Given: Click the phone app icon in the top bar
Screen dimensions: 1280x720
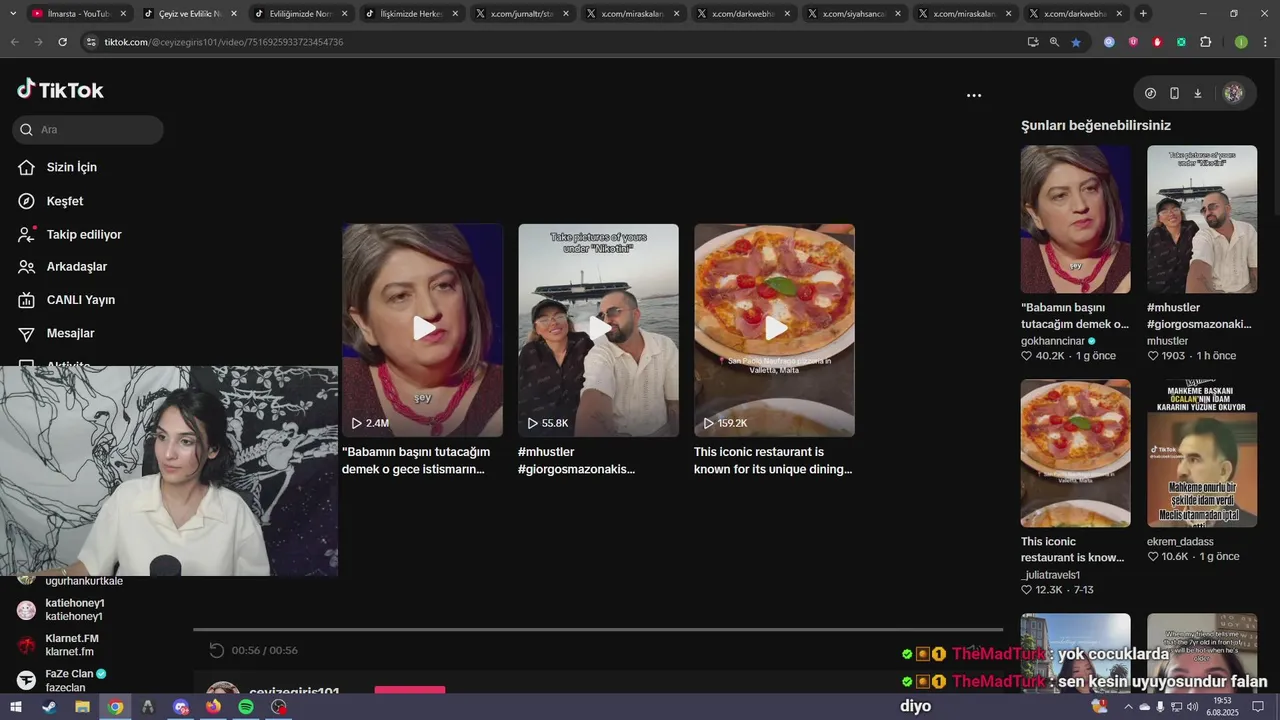Looking at the screenshot, I should 1174,93.
